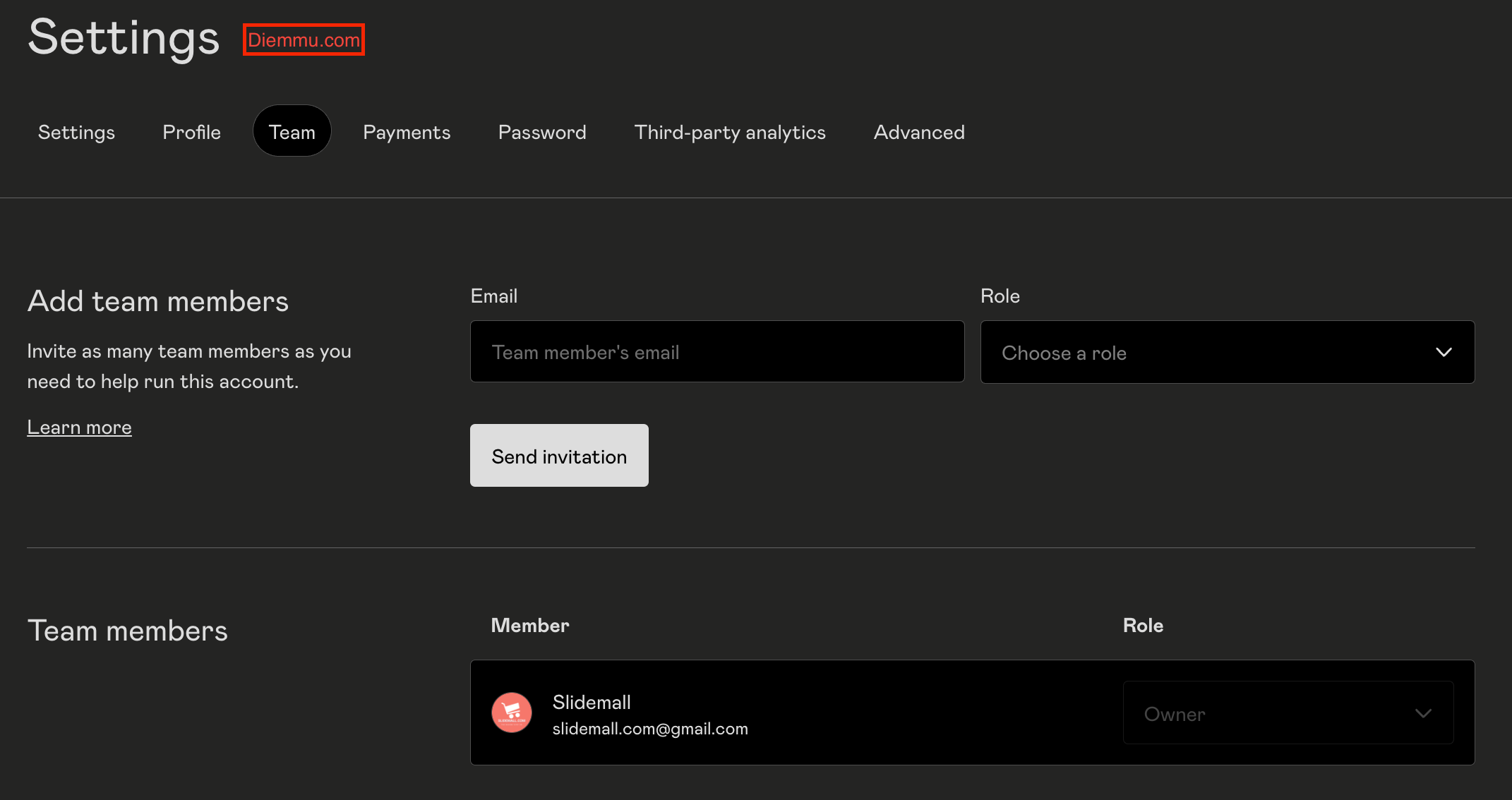This screenshot has height=800, width=1512.
Task: Open the Owner role dropdown
Action: [x=1288, y=713]
